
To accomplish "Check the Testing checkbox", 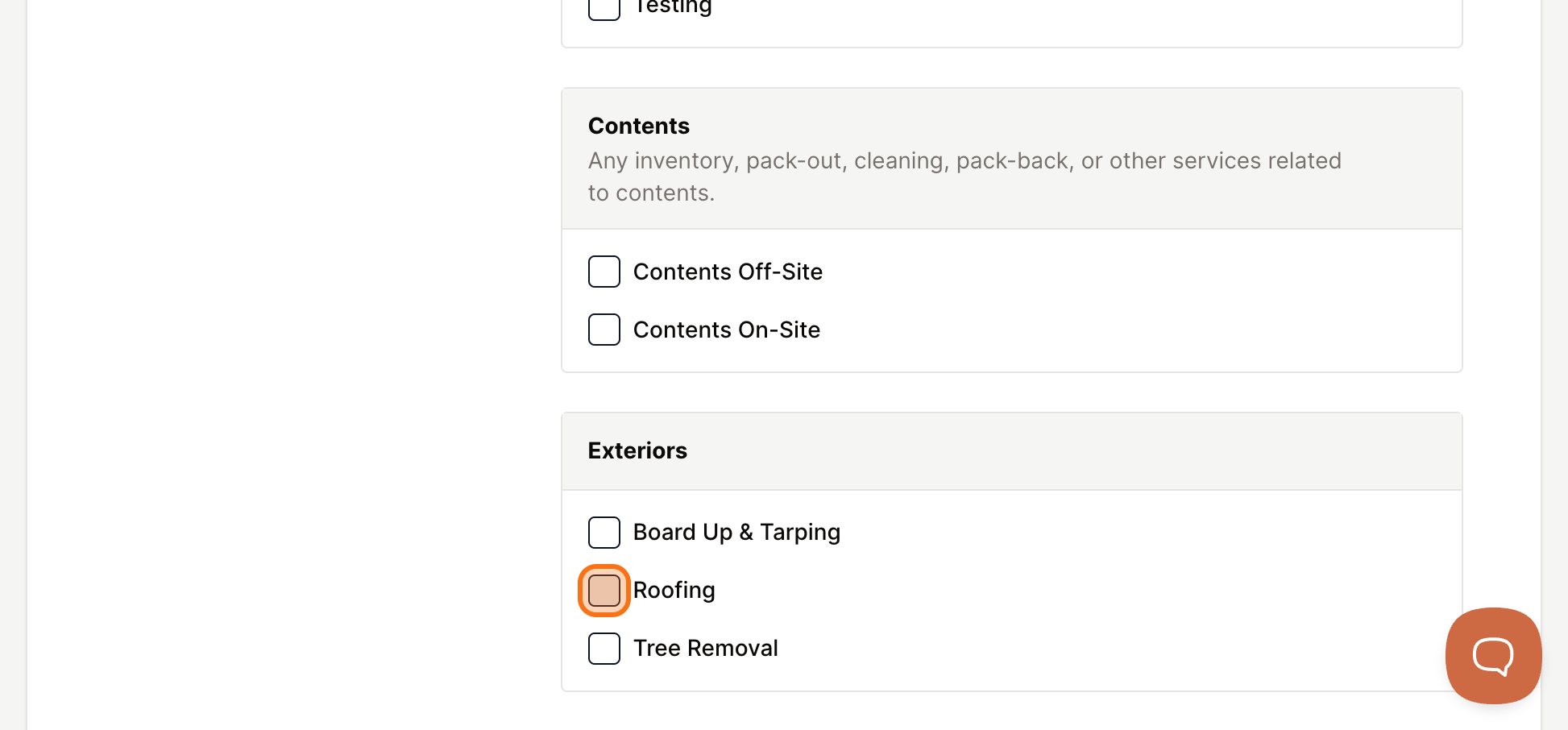I will (604, 8).
